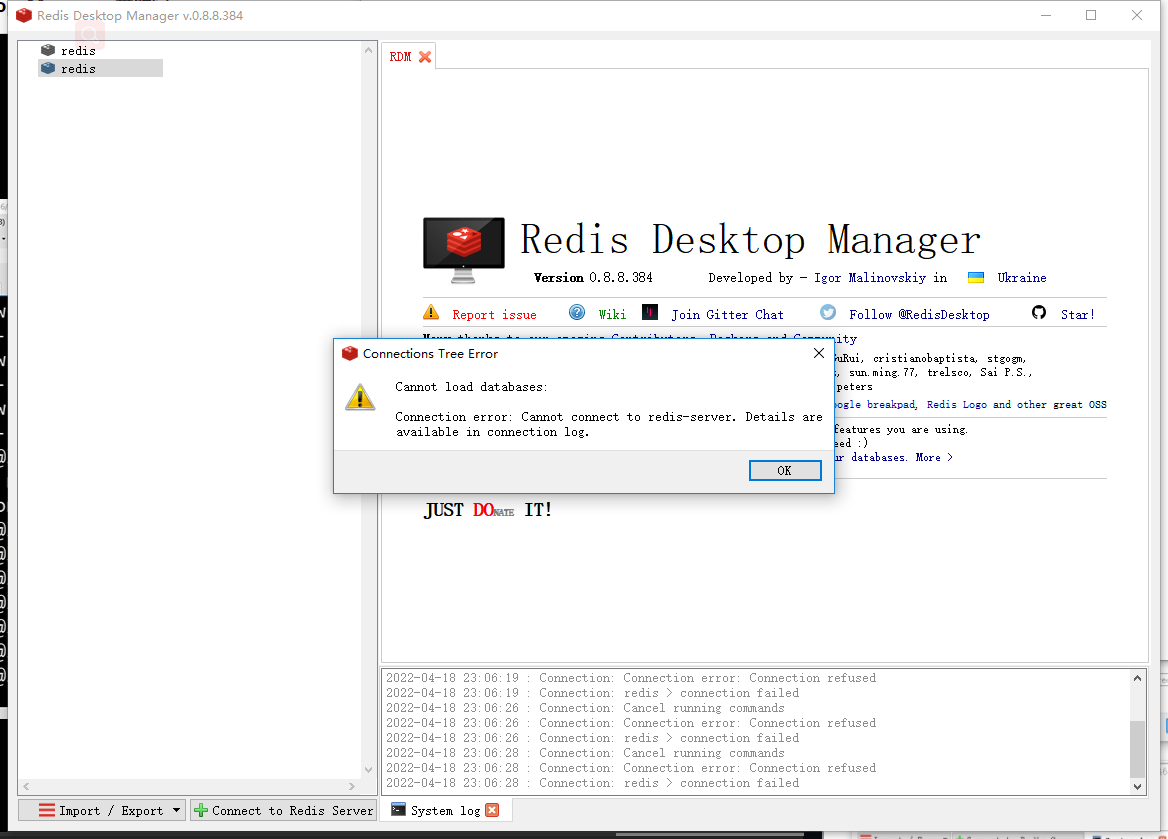
Task: Click the 23:06:28 'redis > connection failed' log line
Action: point(592,782)
